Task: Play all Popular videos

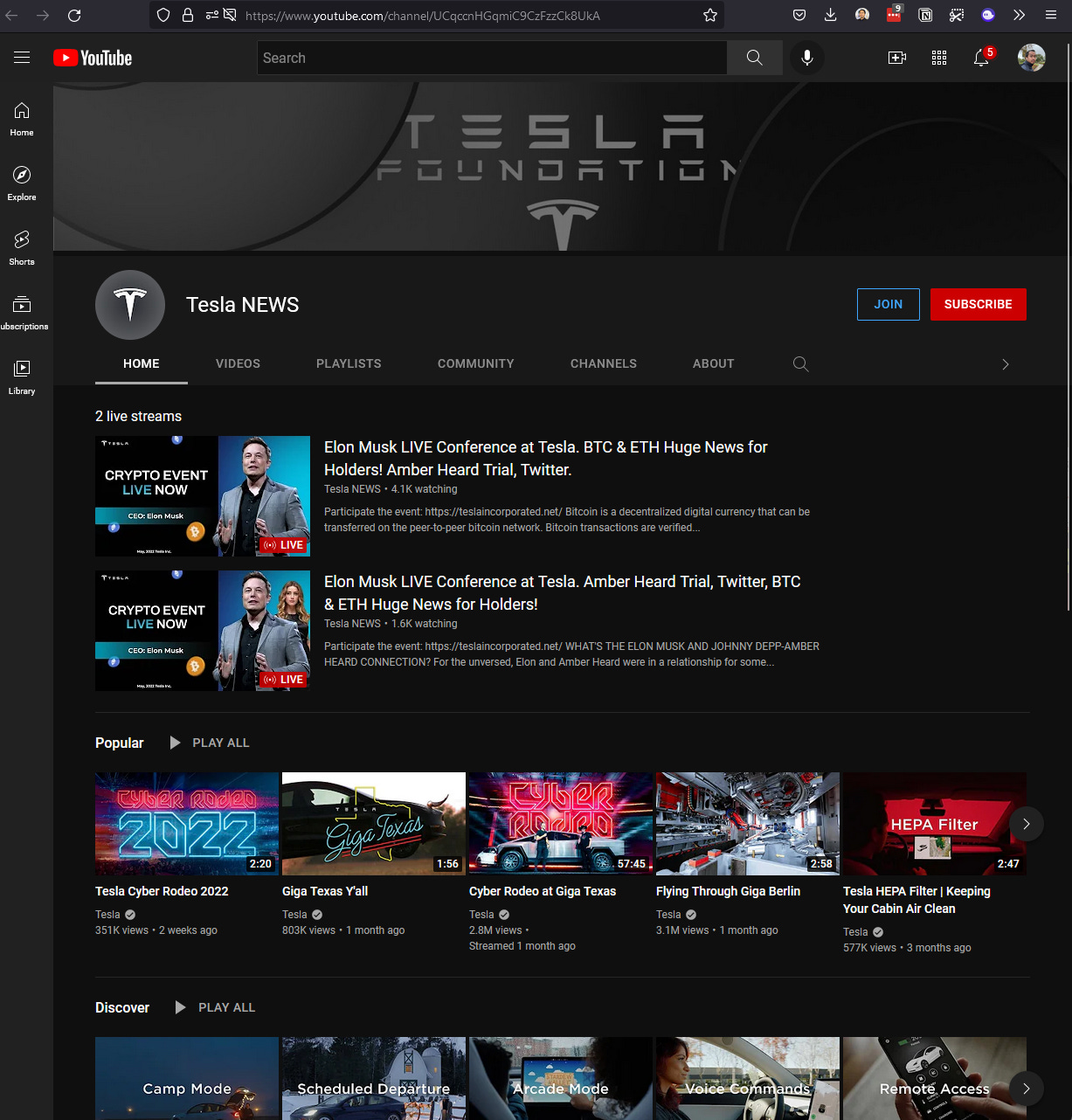Action: pos(210,743)
